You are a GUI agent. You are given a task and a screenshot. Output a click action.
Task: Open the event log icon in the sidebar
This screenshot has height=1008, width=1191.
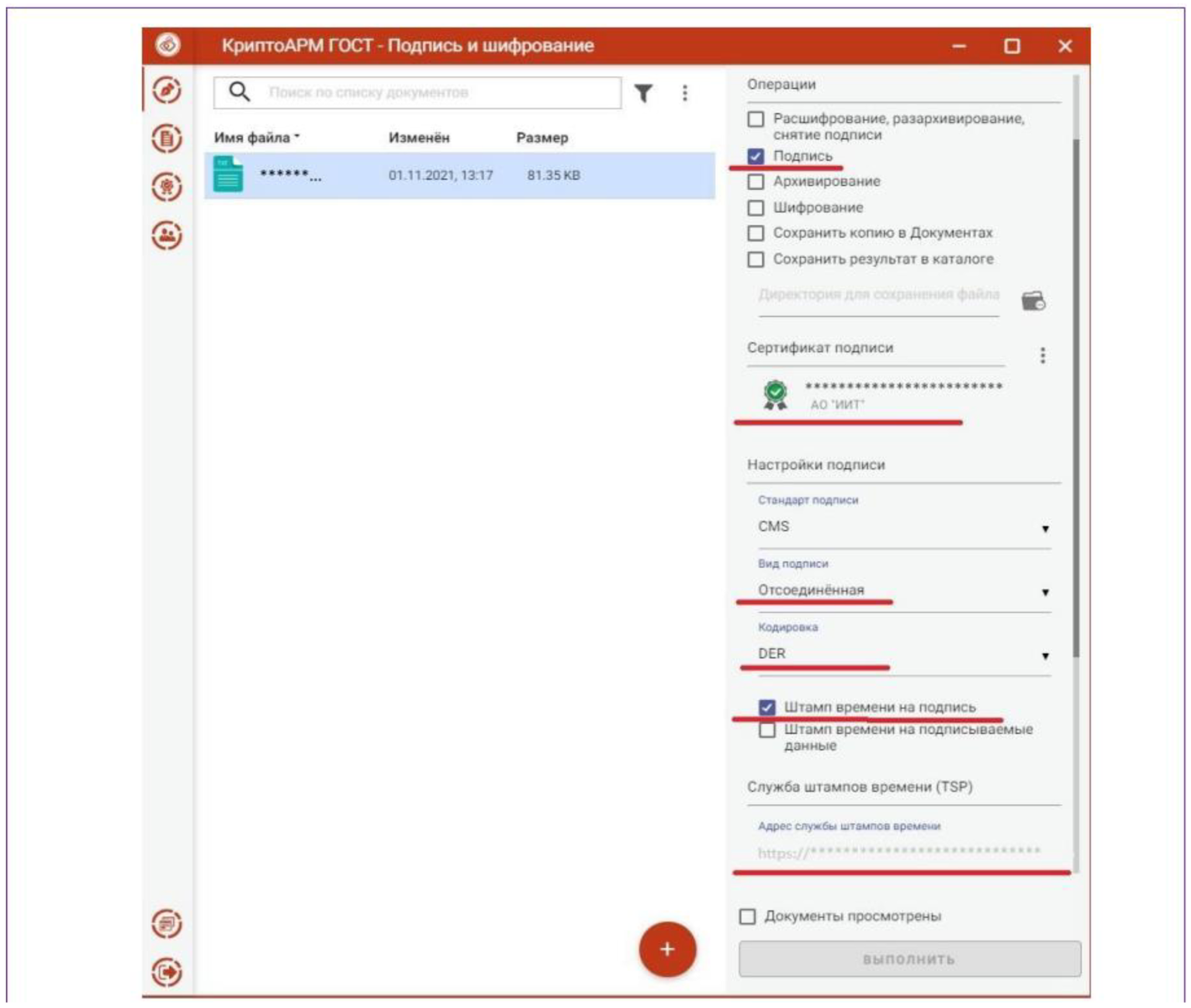coord(167,923)
